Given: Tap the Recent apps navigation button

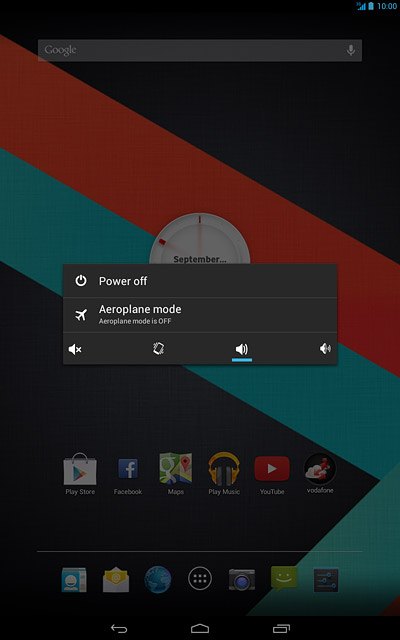Looking at the screenshot, I should click(281, 628).
